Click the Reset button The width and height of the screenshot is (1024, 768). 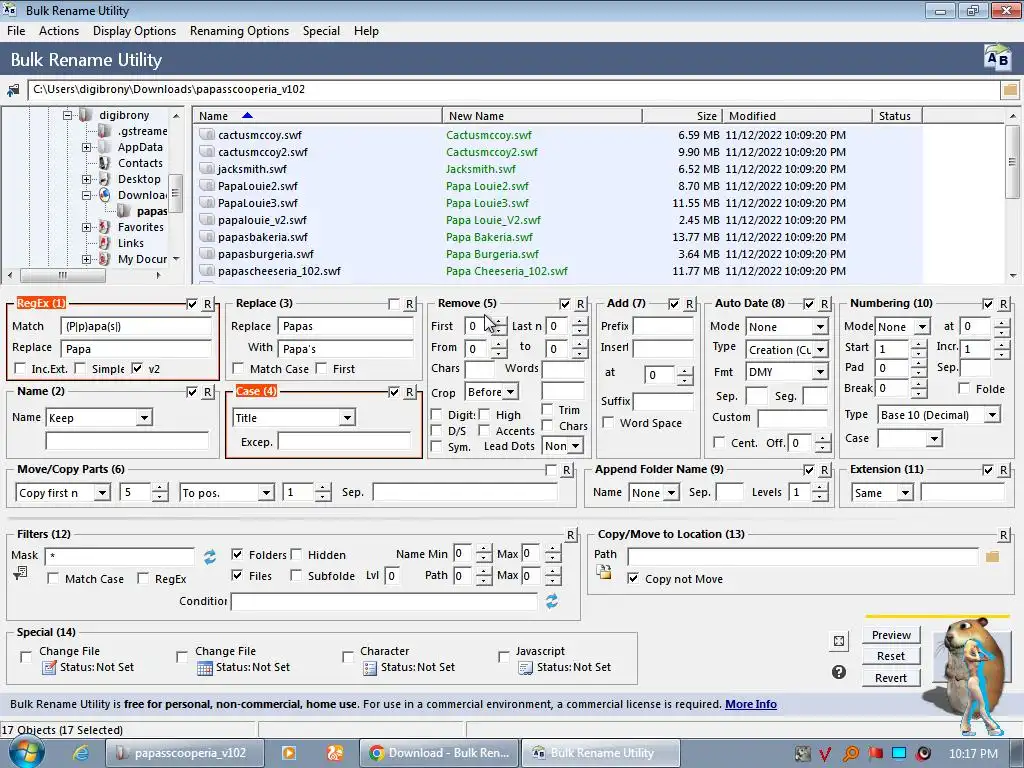click(x=891, y=656)
